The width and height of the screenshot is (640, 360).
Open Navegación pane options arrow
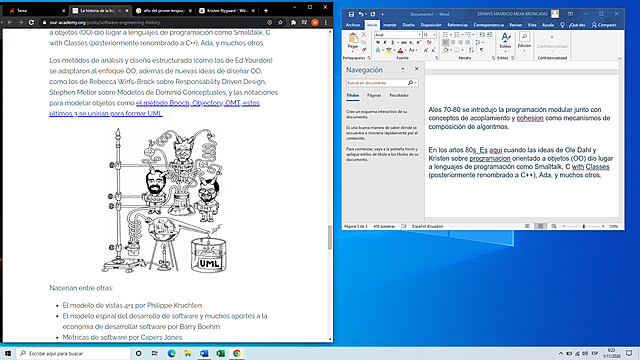(x=402, y=69)
